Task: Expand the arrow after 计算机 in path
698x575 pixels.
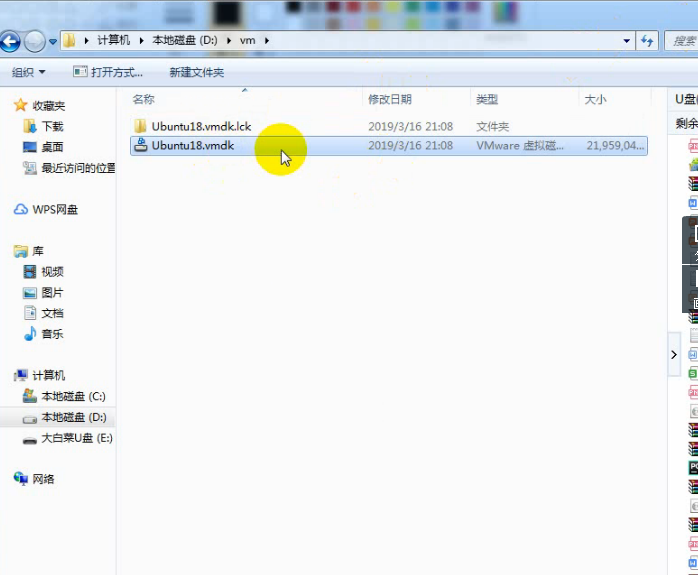Action: (x=142, y=40)
